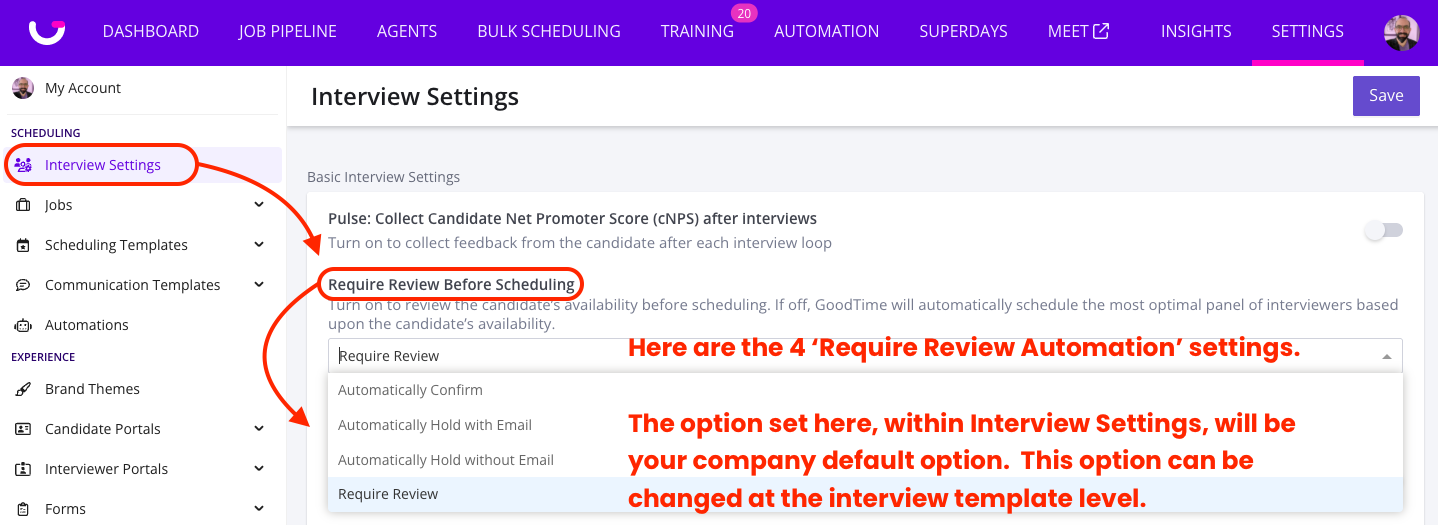Open the user profile avatar menu
This screenshot has height=525, width=1438.
pos(1401,32)
